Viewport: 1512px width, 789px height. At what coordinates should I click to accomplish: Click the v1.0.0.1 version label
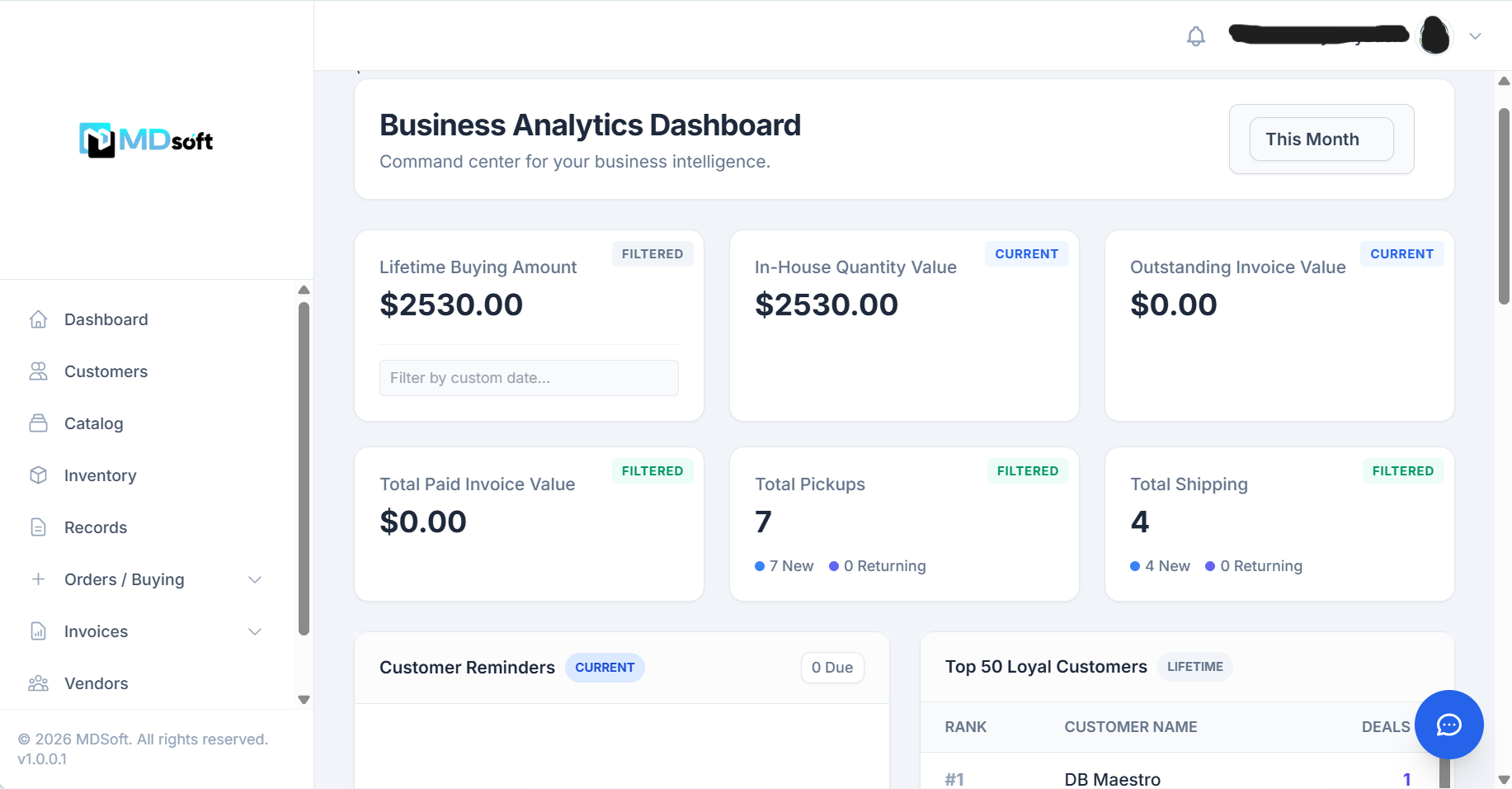pyautogui.click(x=42, y=759)
